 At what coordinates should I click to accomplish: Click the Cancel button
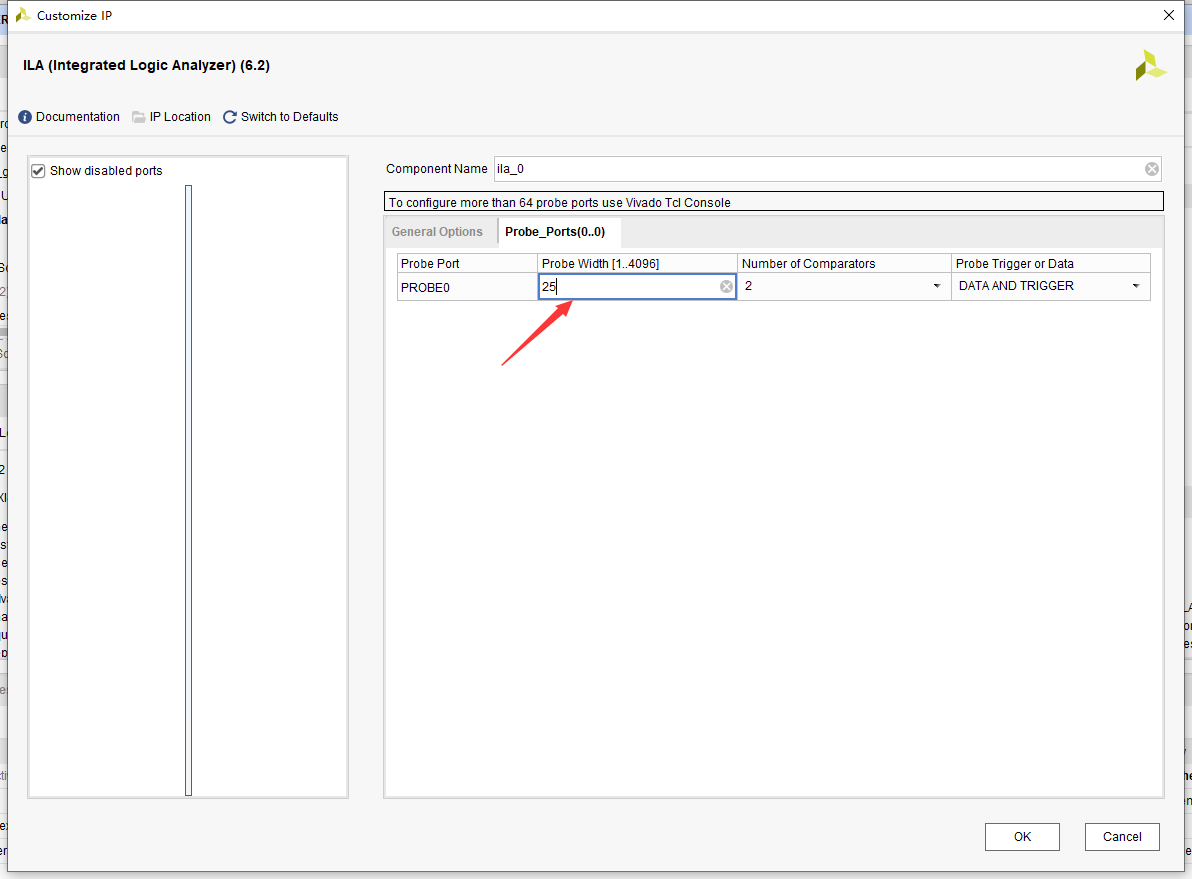point(1121,836)
